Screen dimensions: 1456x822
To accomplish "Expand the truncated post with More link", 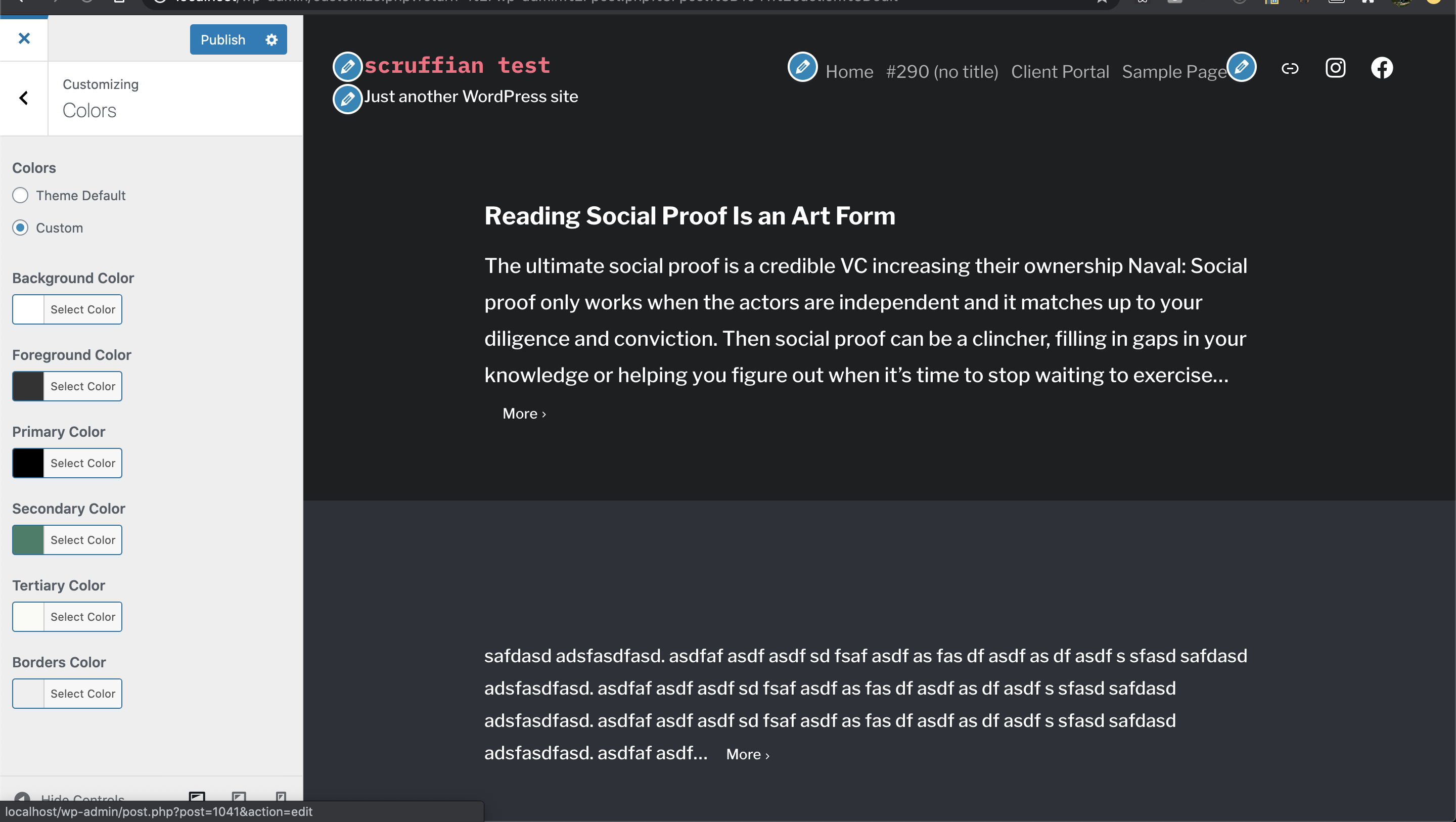I will click(x=523, y=413).
